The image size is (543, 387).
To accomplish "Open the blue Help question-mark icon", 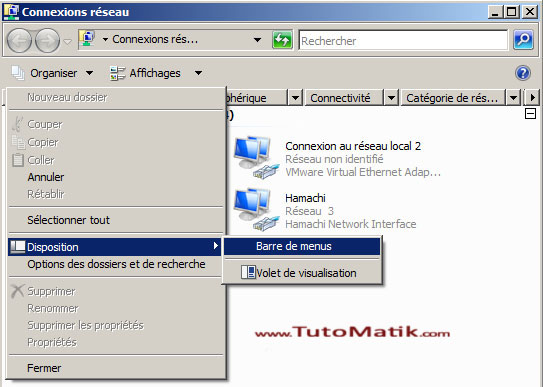I will point(523,73).
